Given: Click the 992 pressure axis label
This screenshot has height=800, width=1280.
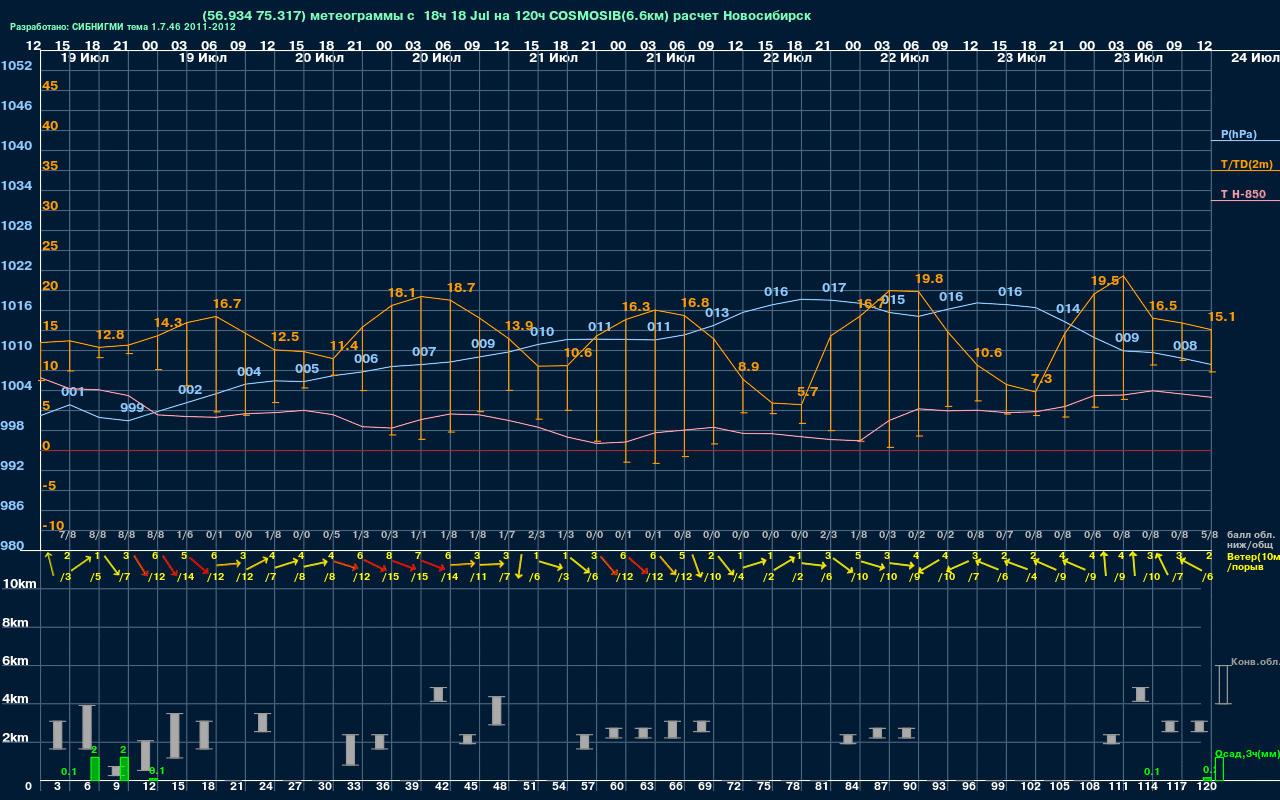Looking at the screenshot, I should point(13,466).
